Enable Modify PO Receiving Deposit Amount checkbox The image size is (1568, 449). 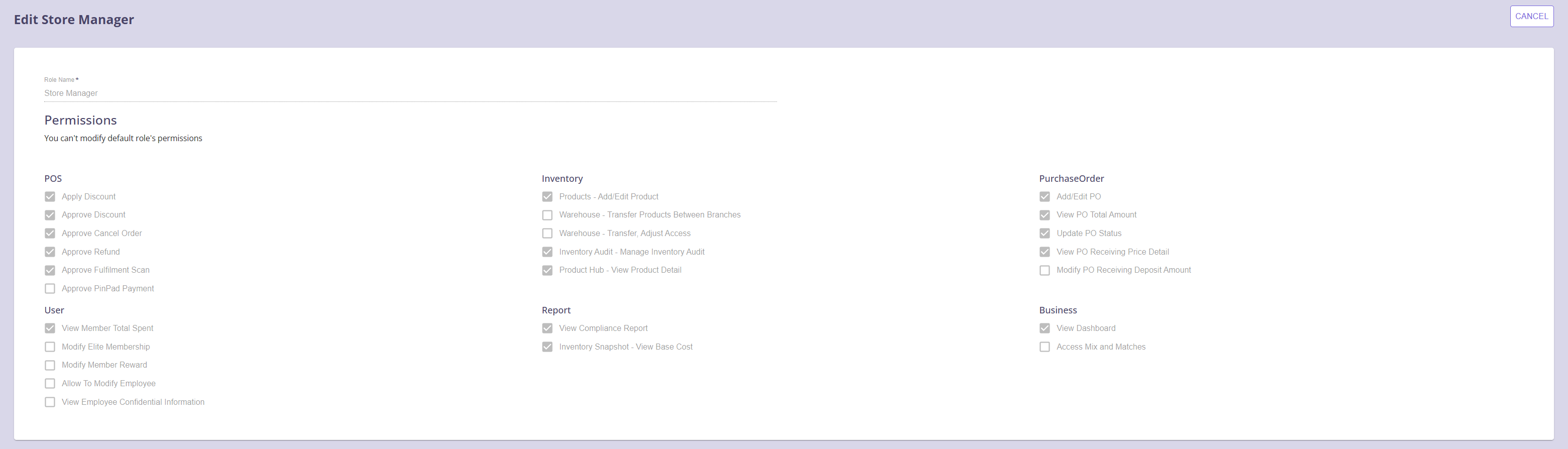[1044, 270]
